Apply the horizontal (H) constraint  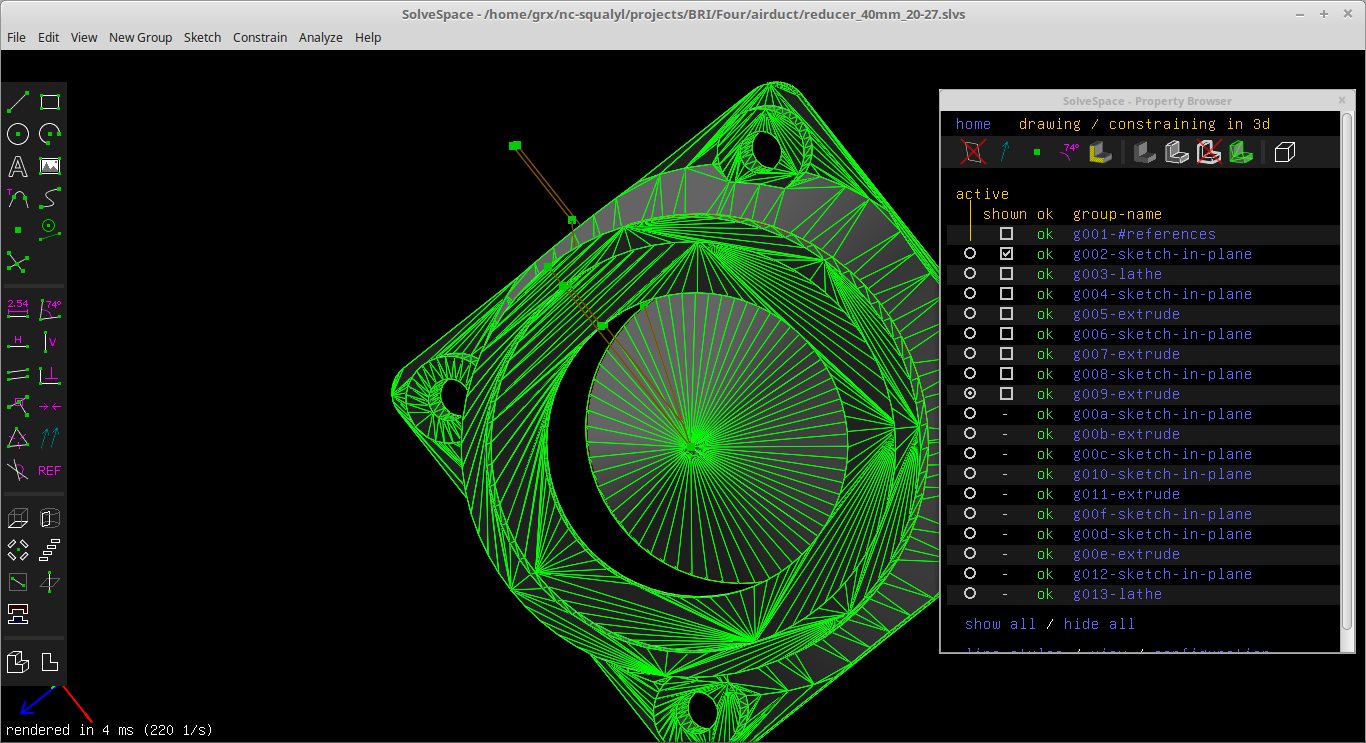click(x=18, y=342)
